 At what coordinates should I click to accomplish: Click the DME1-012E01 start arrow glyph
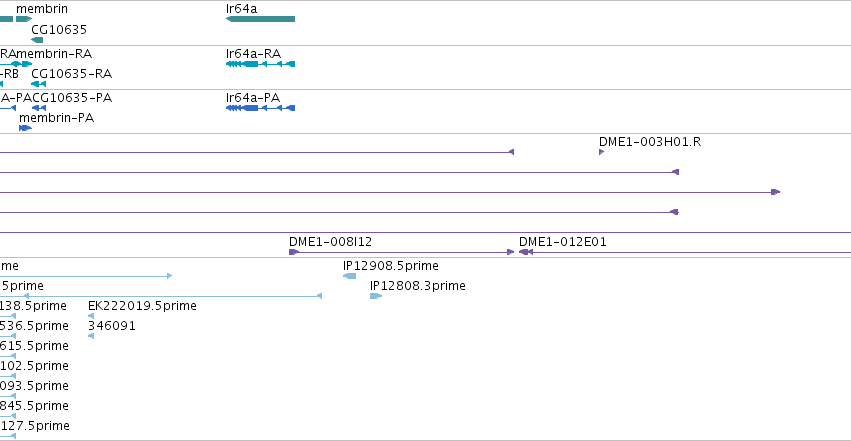click(525, 252)
